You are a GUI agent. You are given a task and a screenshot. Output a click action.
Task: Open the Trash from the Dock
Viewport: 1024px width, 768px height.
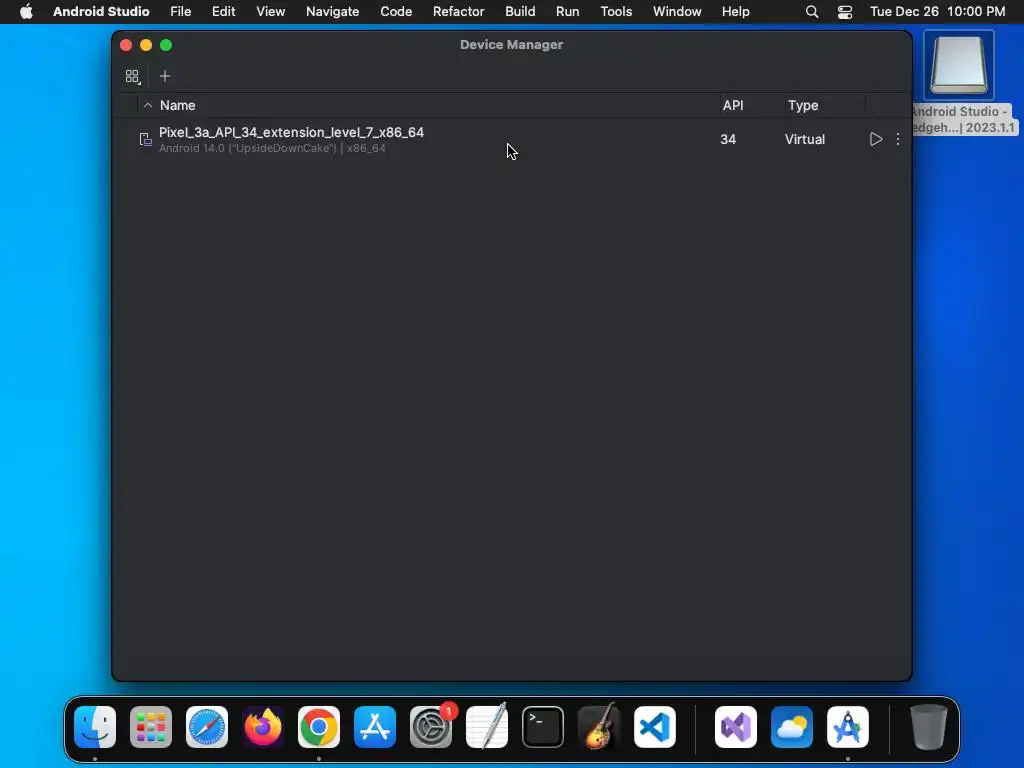929,727
